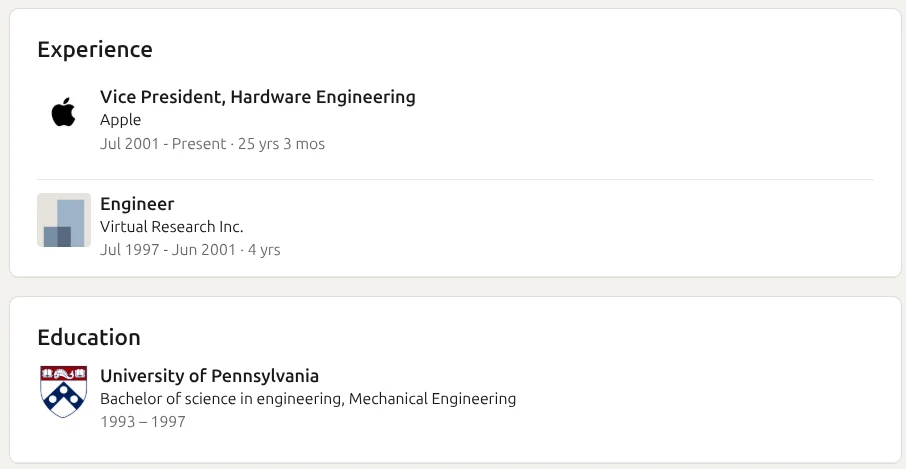The image size is (906, 469).
Task: Select the Jul 2001 - Present date line
Action: coord(212,143)
